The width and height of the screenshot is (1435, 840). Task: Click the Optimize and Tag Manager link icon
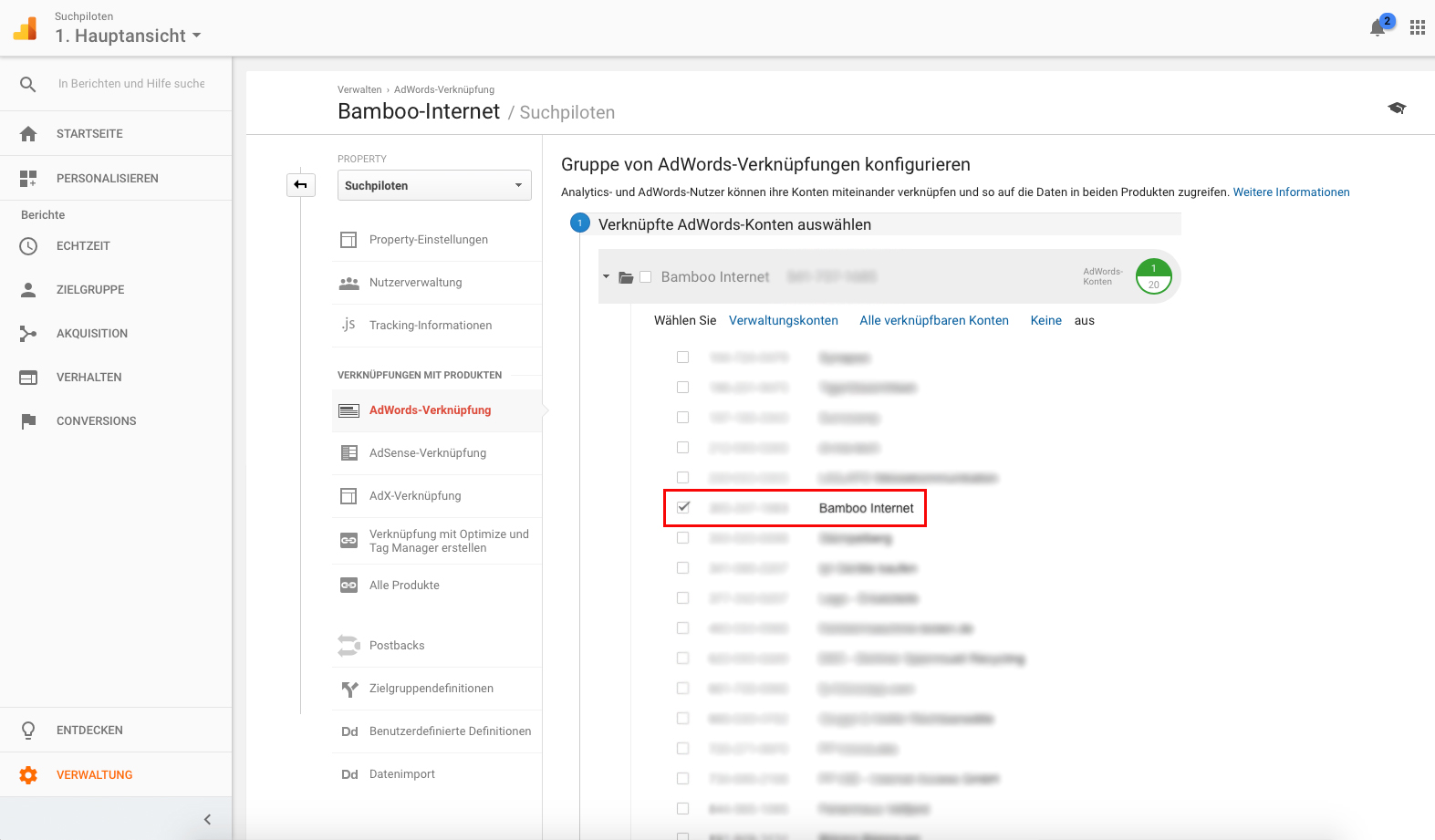coord(348,541)
